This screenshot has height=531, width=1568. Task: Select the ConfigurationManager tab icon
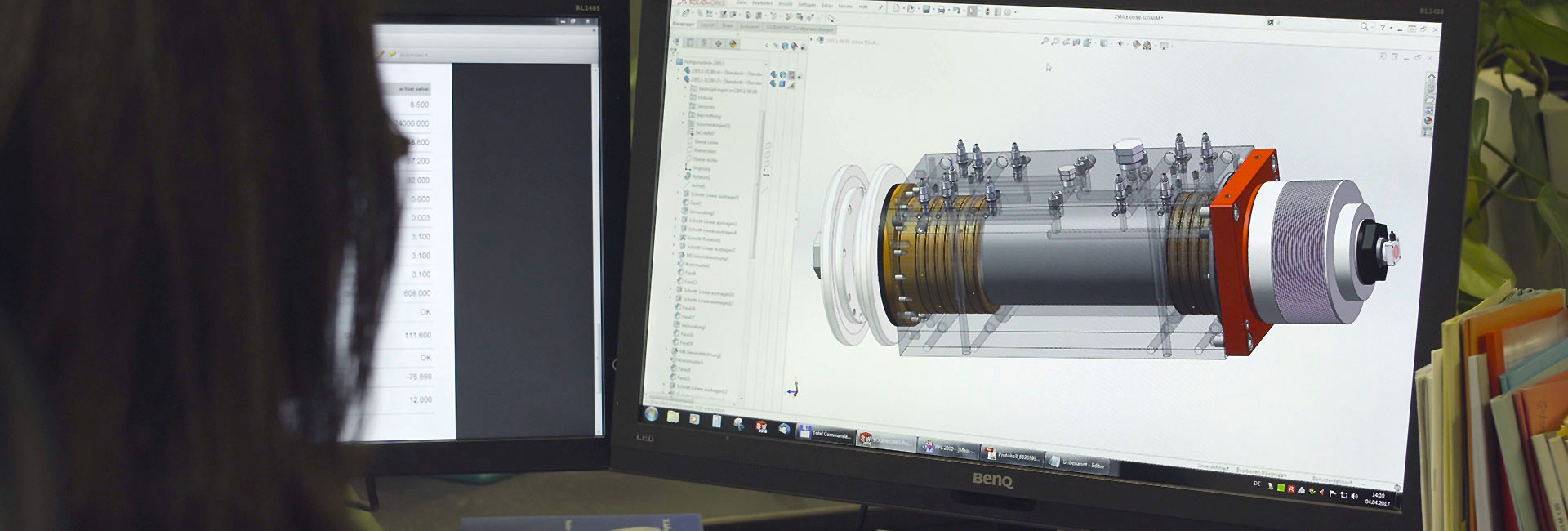tap(704, 42)
